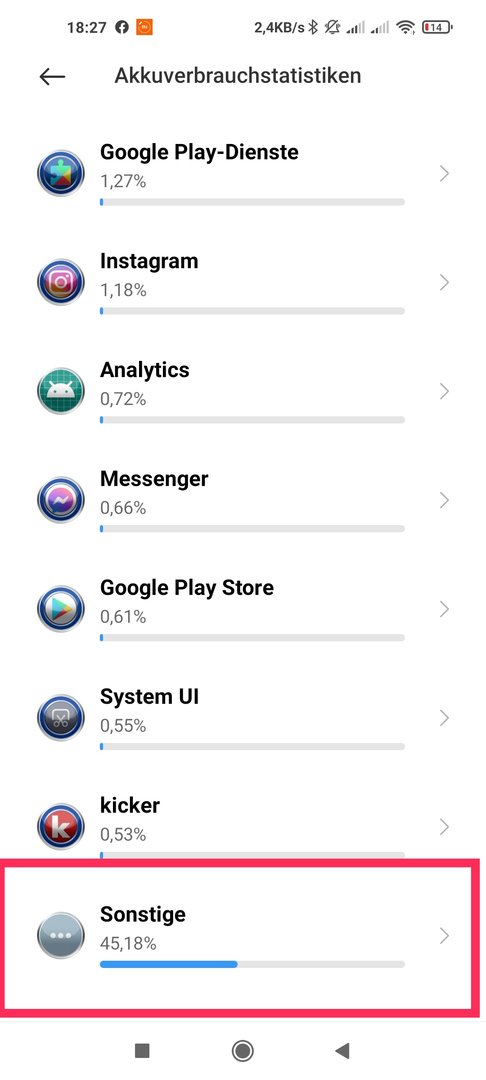
Task: Tap the System UI icon
Action: click(61, 718)
